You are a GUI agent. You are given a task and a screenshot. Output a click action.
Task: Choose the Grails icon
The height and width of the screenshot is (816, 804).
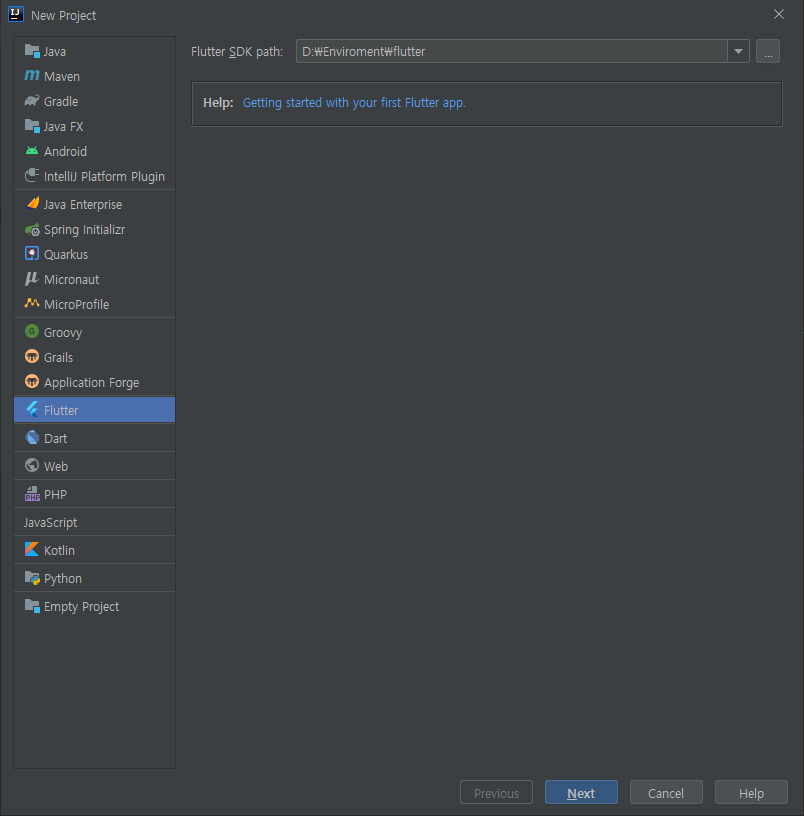[32, 356]
